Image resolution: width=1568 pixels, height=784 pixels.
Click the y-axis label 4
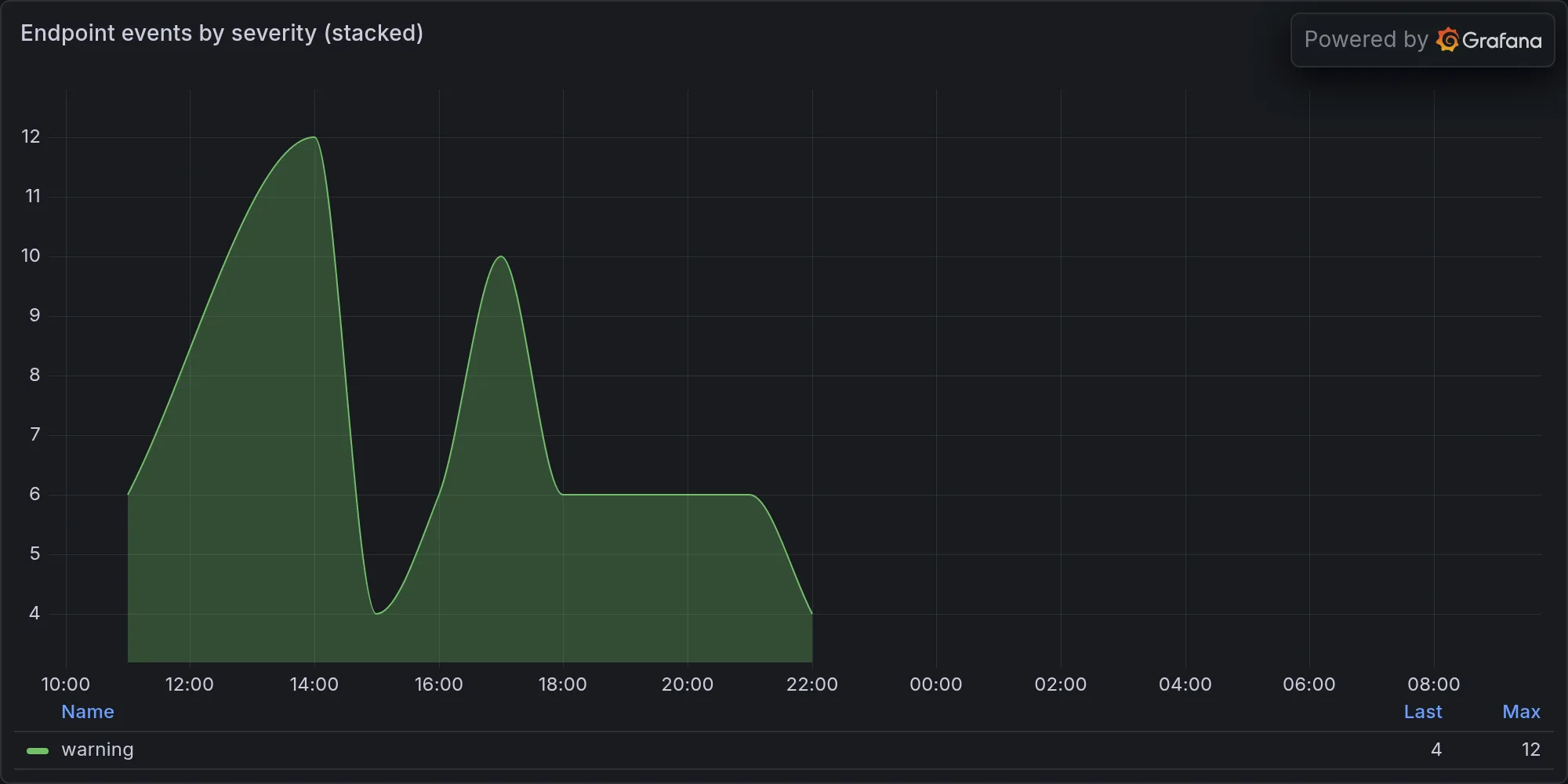click(x=34, y=613)
